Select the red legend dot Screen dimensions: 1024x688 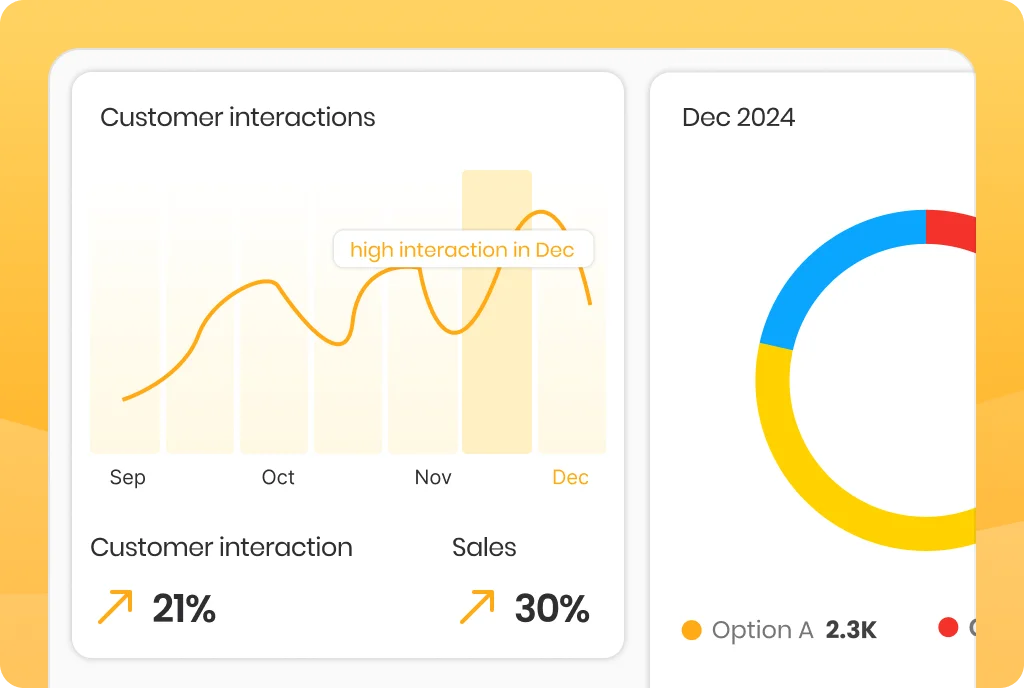coord(948,627)
